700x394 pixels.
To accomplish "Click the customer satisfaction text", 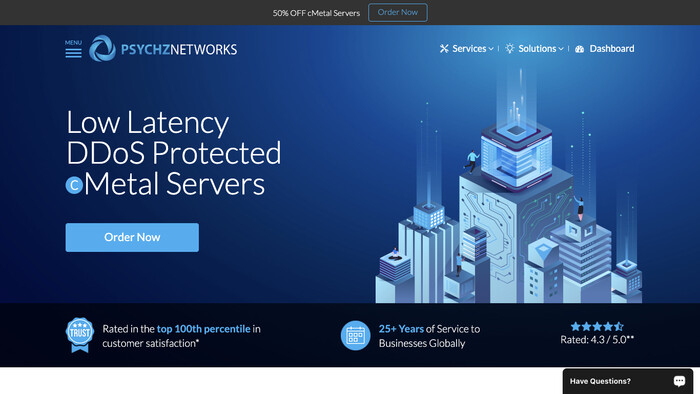I will (150, 343).
